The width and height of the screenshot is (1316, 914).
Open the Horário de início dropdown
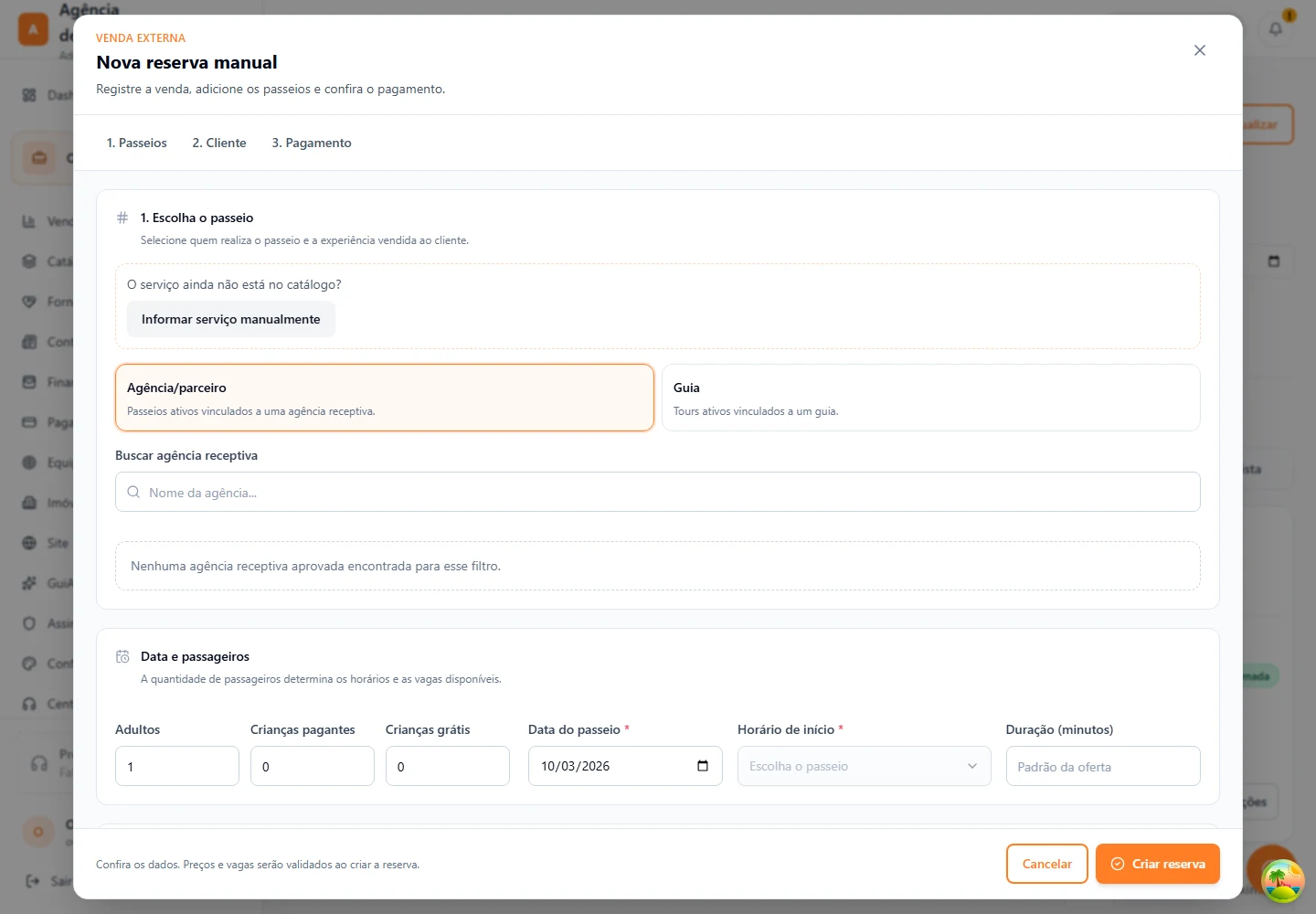click(x=865, y=766)
